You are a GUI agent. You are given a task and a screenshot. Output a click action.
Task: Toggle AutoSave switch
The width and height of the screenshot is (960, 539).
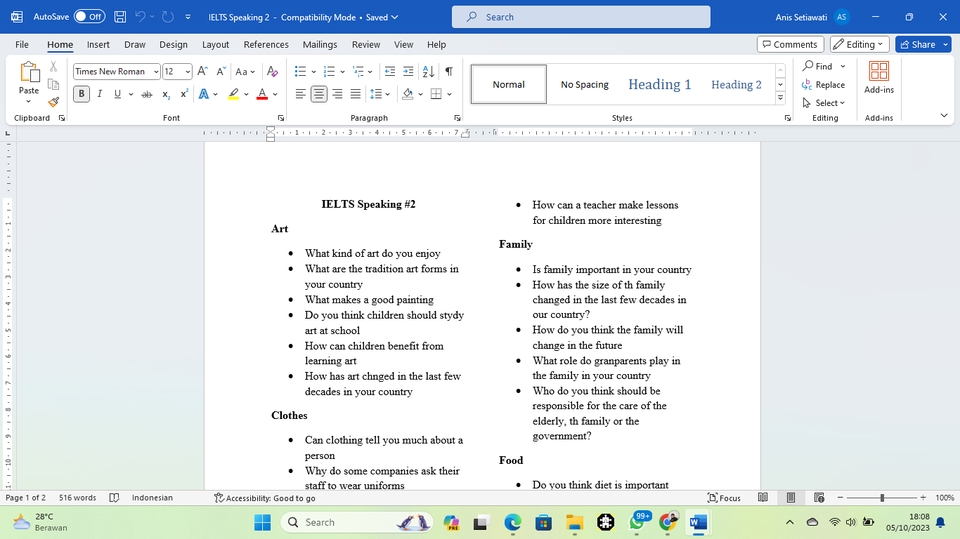coord(89,17)
